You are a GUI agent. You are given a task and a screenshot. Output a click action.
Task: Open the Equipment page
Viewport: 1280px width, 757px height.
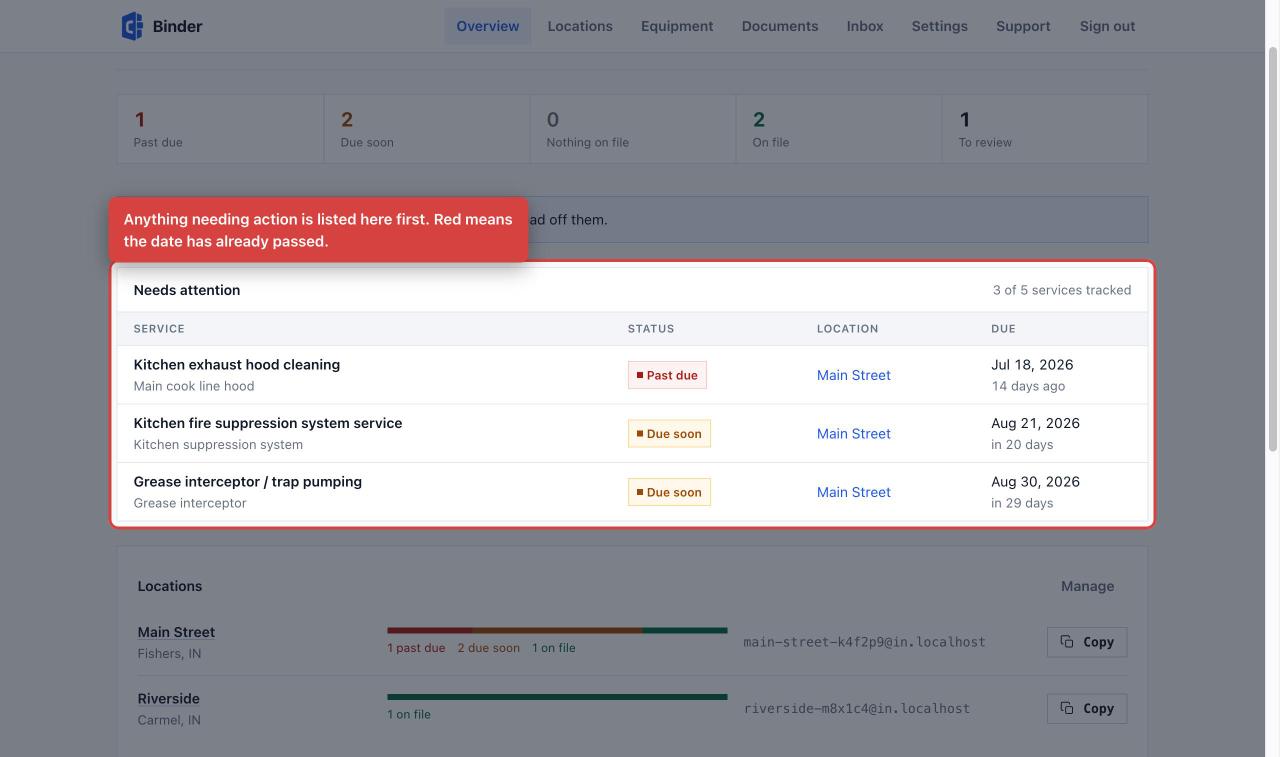click(x=677, y=26)
